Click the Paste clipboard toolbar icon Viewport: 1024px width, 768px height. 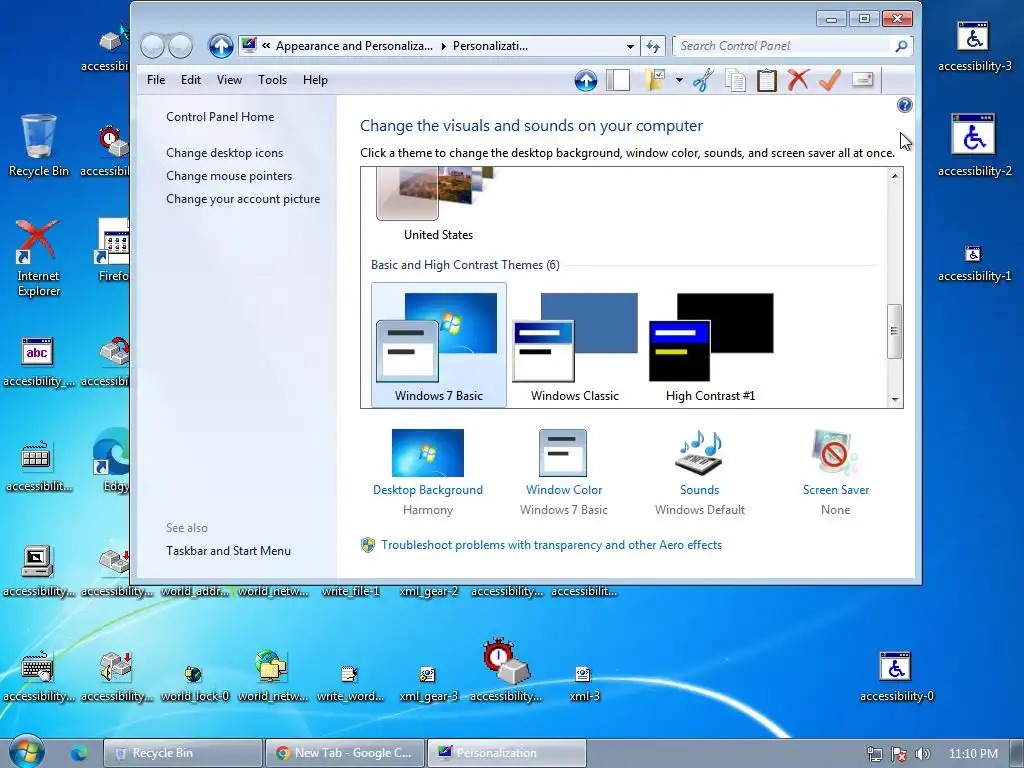767,80
